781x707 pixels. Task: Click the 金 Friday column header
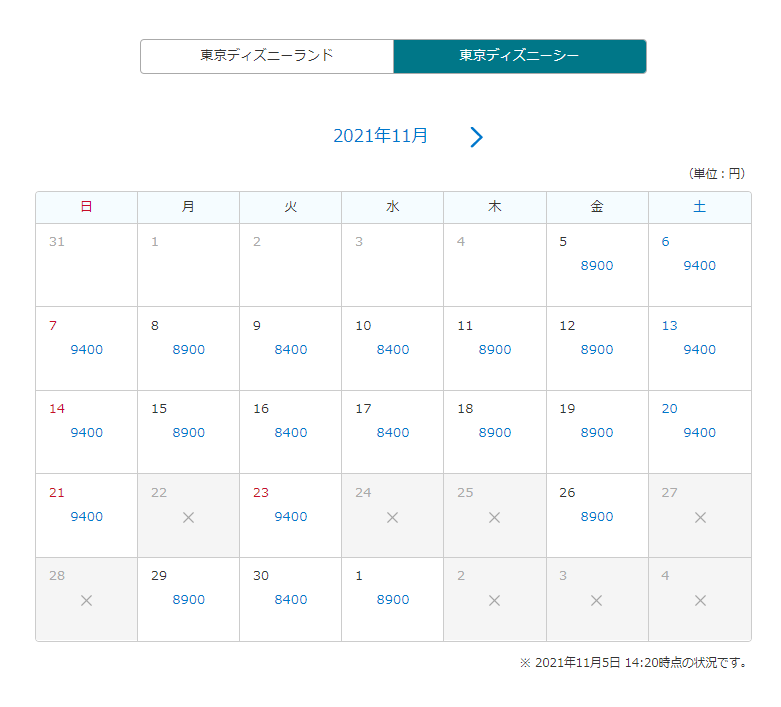pos(597,207)
